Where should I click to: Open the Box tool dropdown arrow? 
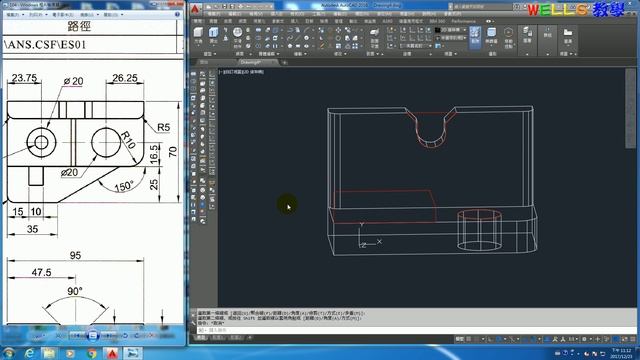click(x=198, y=46)
